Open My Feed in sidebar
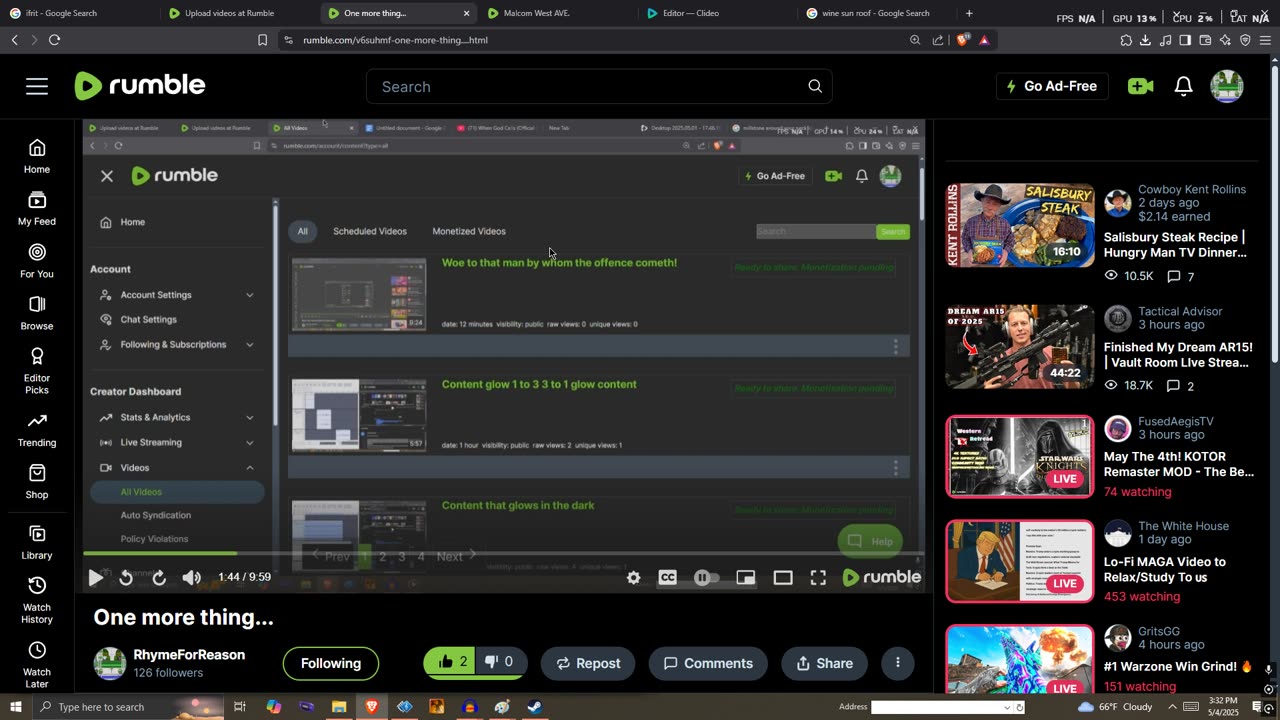The image size is (1280, 720). (37, 209)
